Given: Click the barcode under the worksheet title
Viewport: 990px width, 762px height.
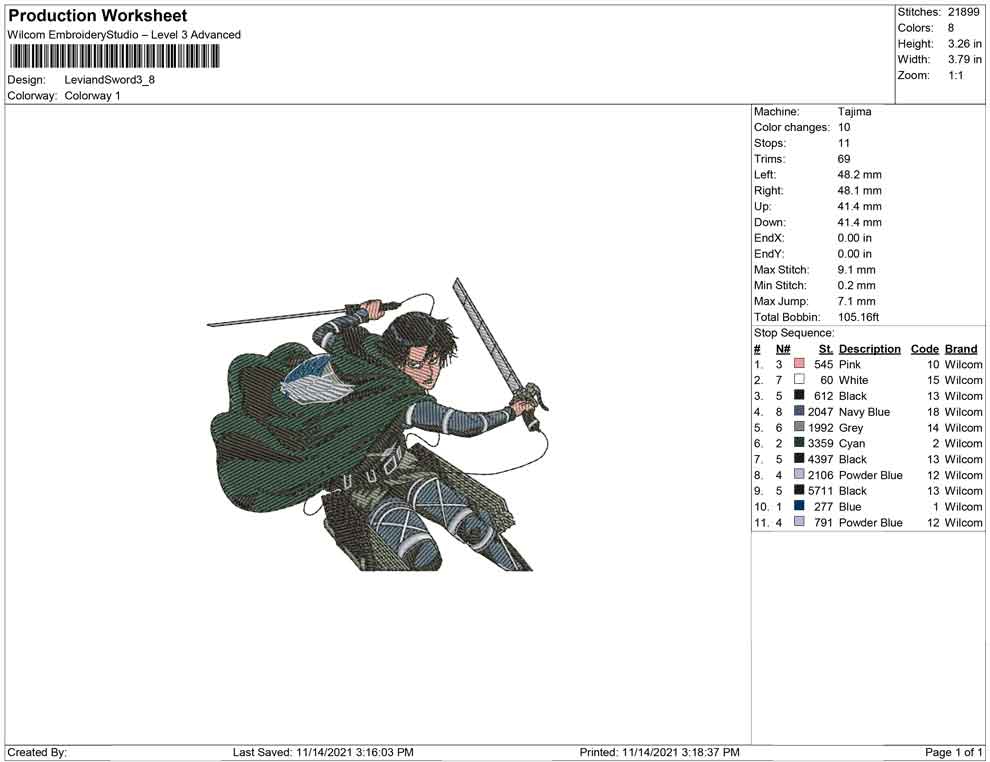Looking at the screenshot, I should click(x=114, y=56).
